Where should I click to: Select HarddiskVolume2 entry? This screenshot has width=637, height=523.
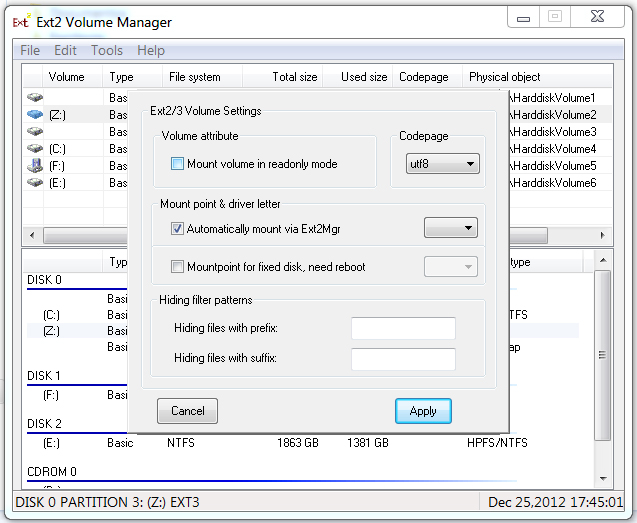tap(553, 115)
